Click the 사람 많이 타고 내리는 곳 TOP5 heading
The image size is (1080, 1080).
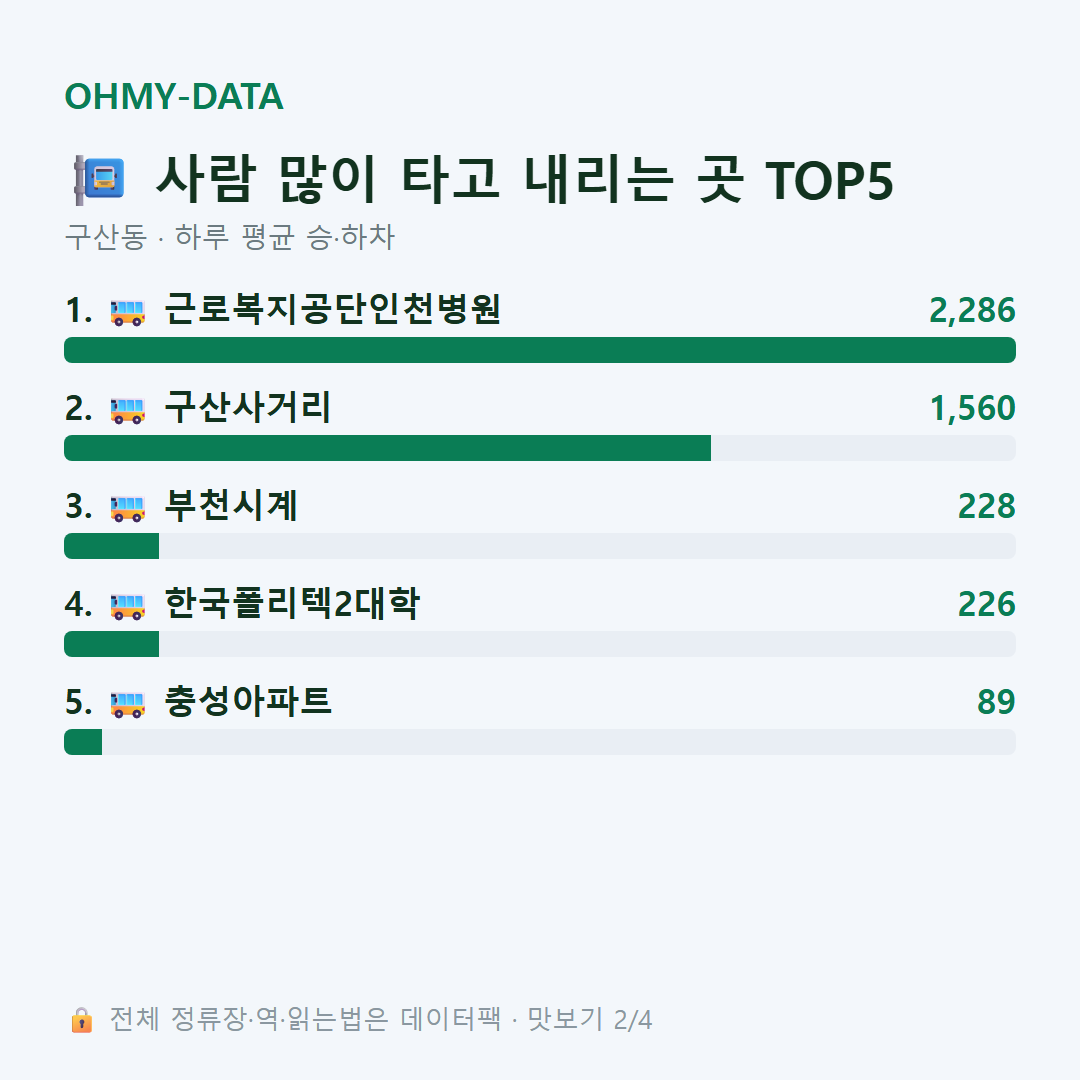524,180
